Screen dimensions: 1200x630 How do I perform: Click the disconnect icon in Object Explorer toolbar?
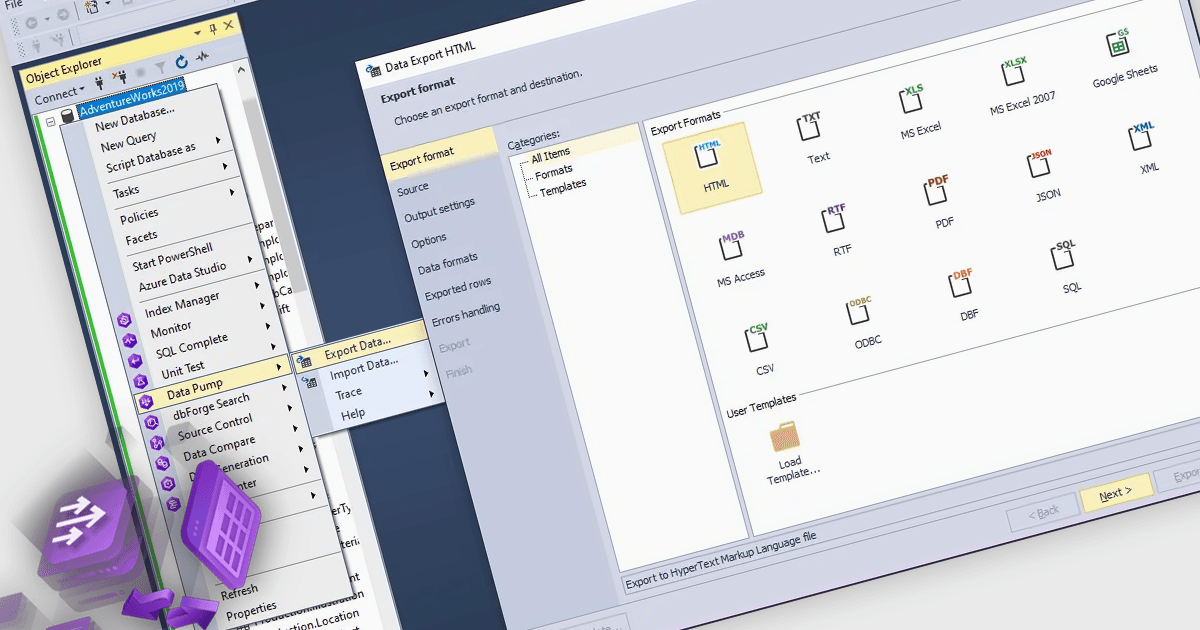pos(119,78)
